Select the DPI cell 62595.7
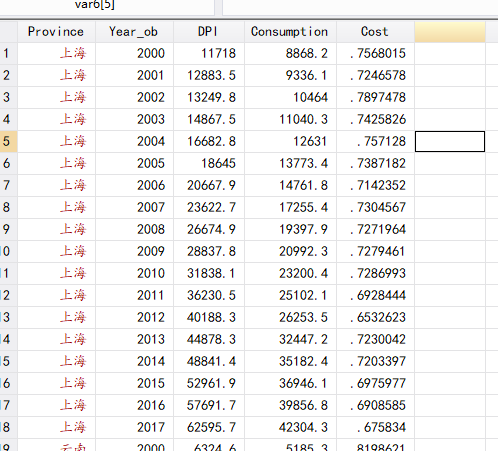Screen dimensions: 498x451 point(209,427)
